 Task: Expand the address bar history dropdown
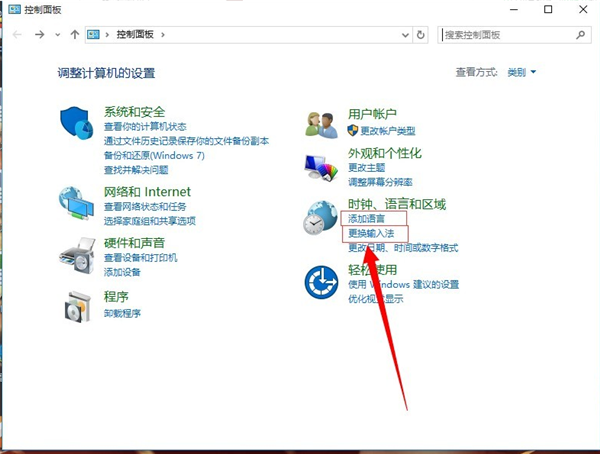coord(405,35)
